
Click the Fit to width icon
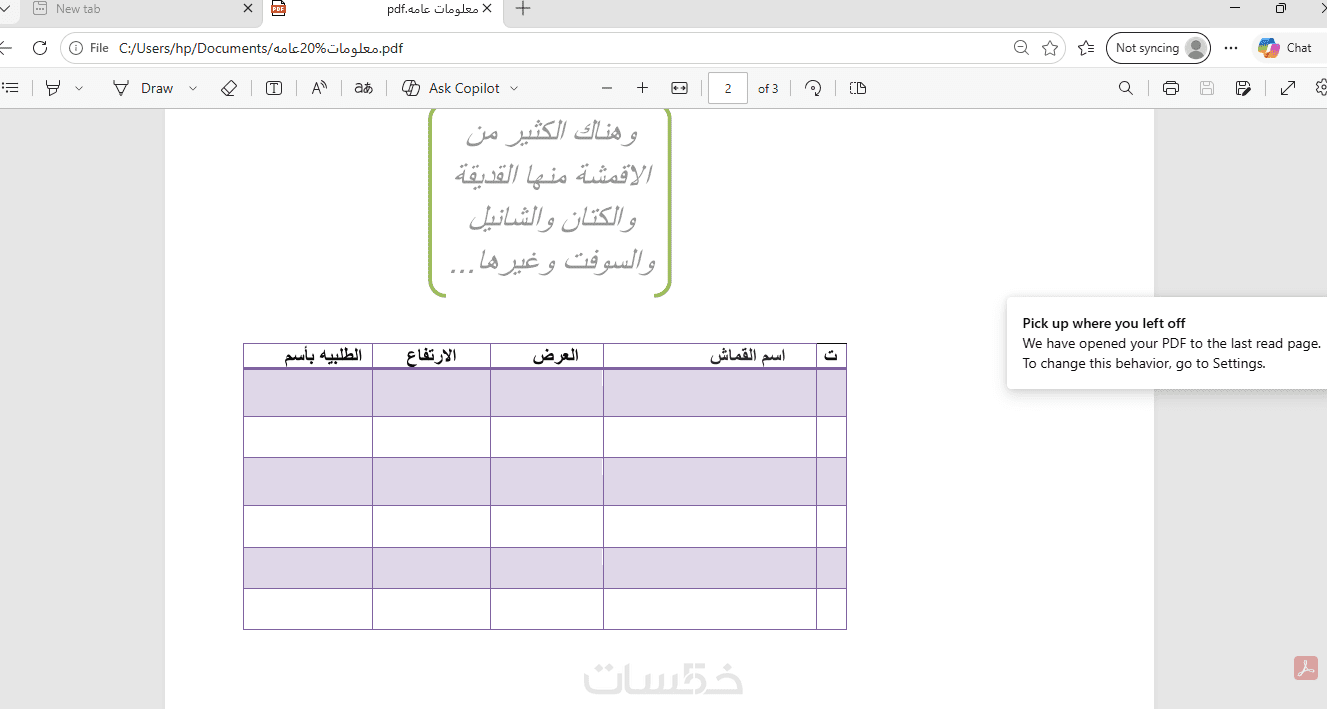(x=679, y=88)
